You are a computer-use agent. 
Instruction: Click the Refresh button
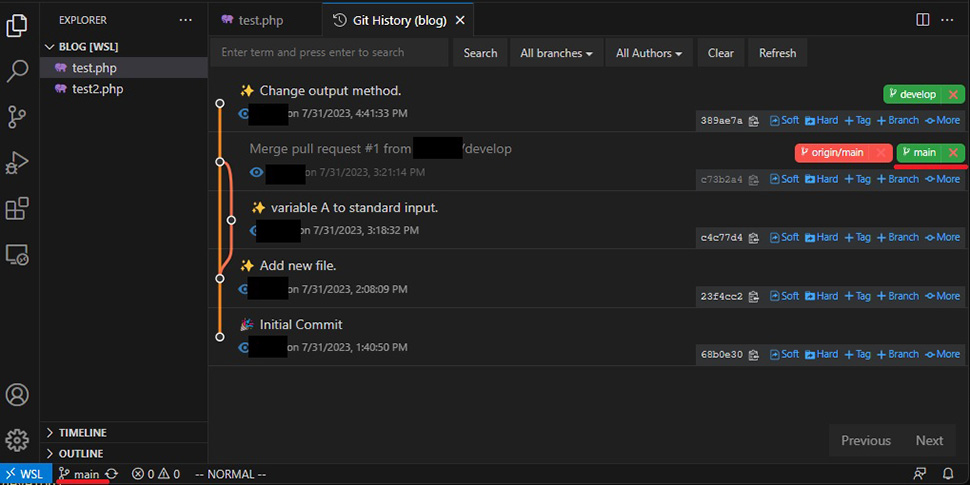click(x=778, y=53)
